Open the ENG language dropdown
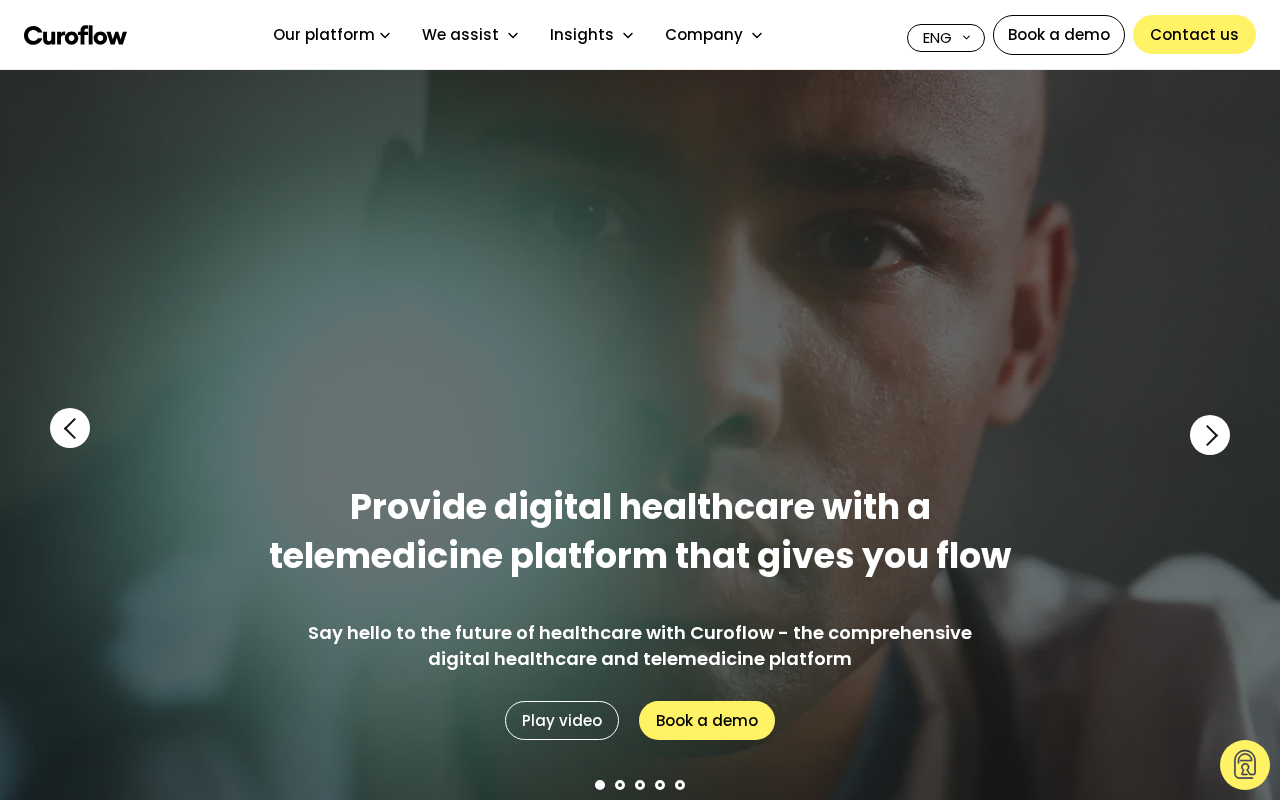1280x800 pixels. coord(946,38)
